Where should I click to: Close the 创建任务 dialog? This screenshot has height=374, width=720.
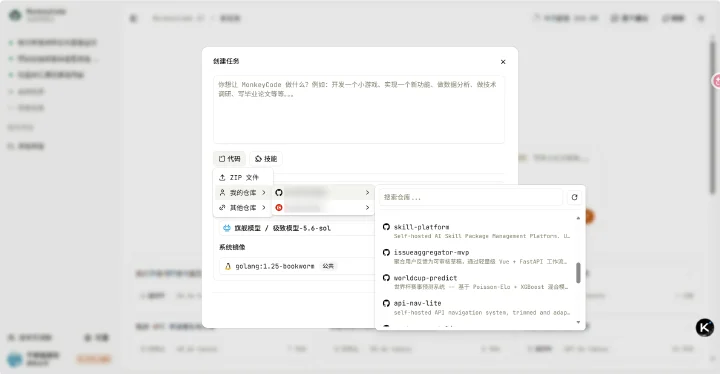[503, 62]
